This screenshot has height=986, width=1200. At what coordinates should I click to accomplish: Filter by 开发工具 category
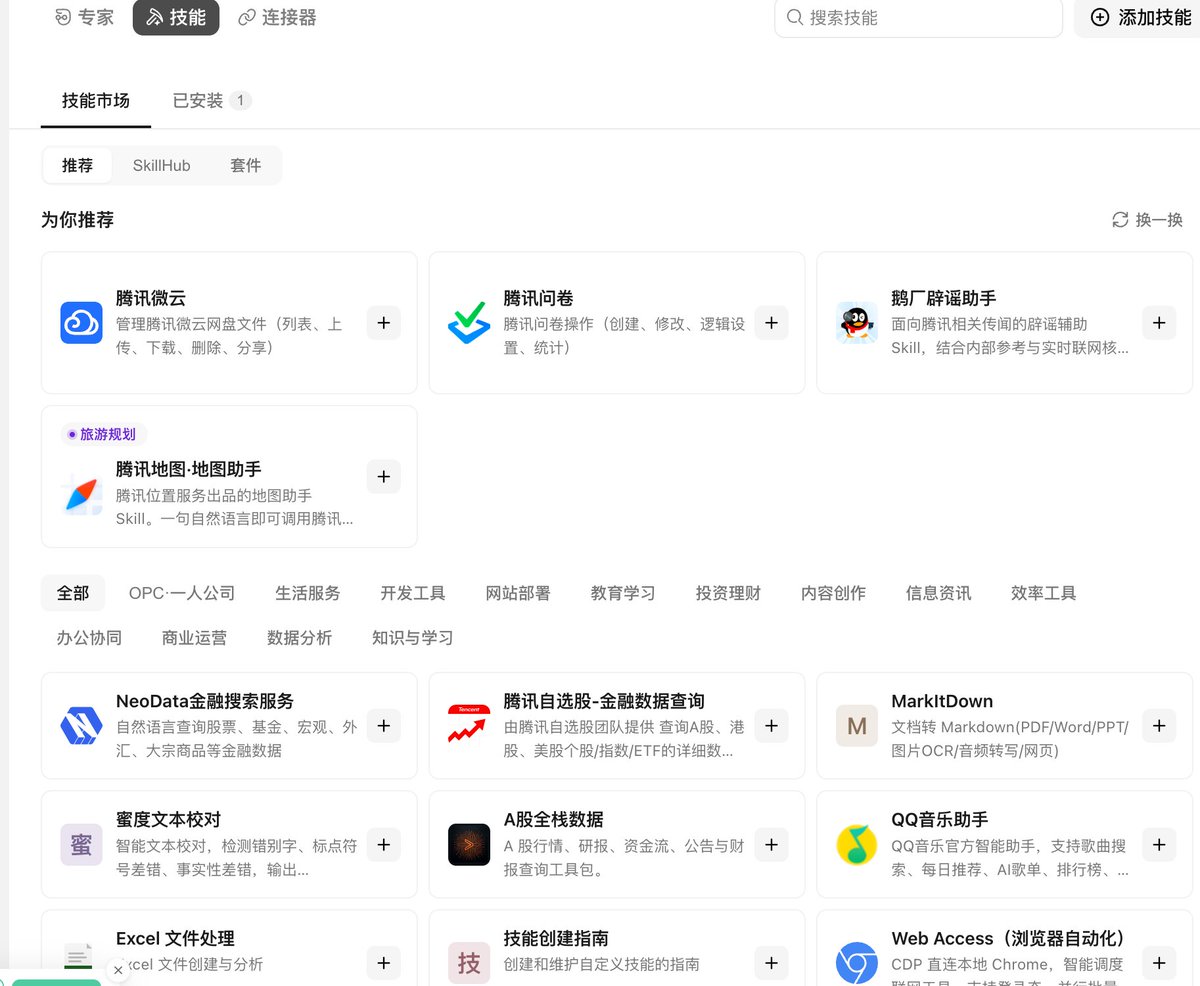click(413, 593)
